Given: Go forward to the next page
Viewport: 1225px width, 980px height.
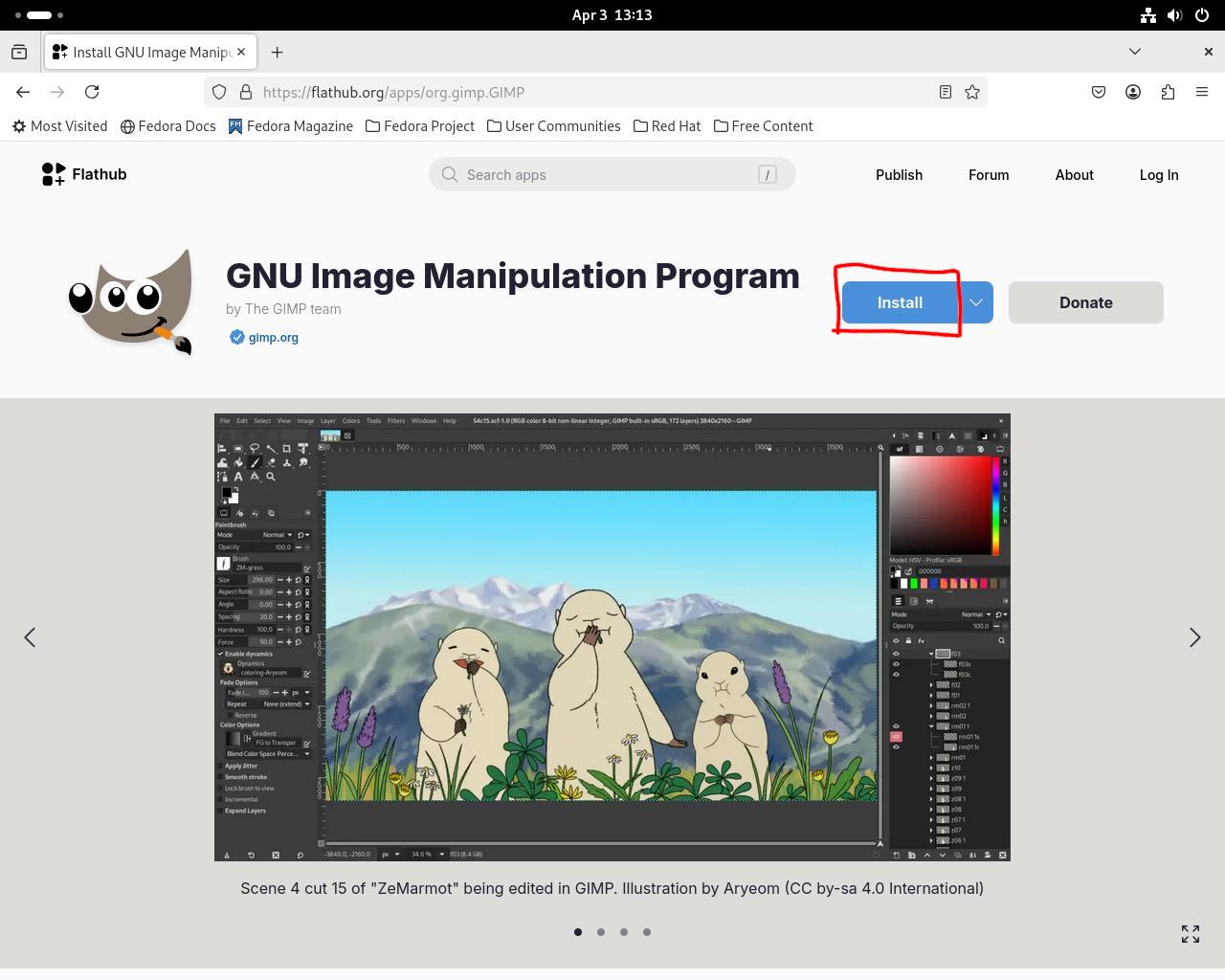Looking at the screenshot, I should (x=57, y=92).
